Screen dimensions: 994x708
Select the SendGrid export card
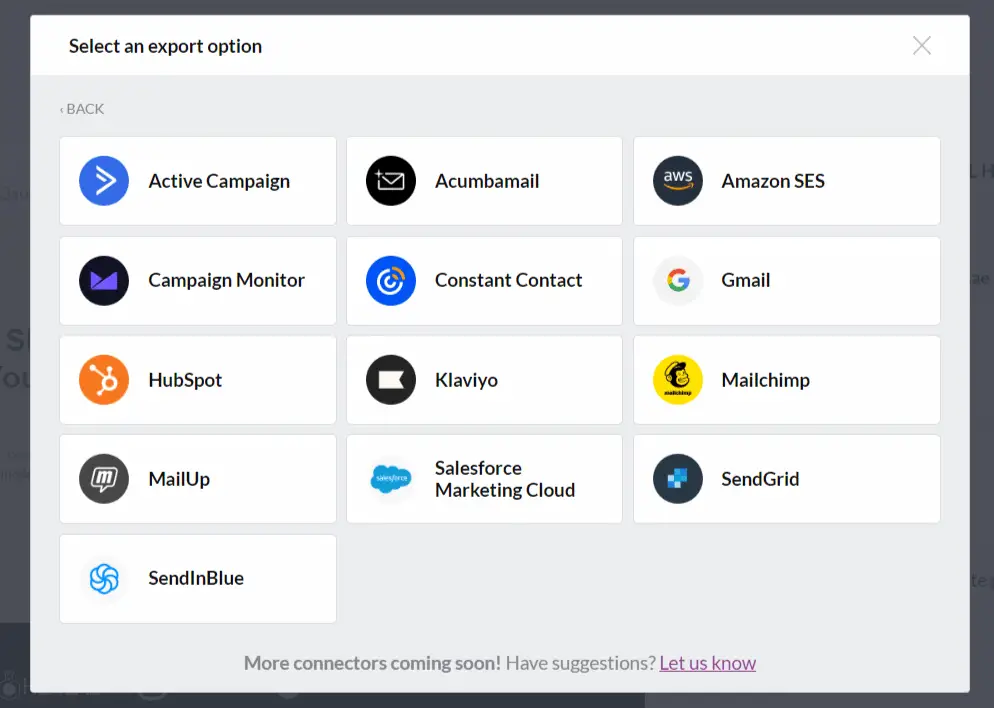pos(787,479)
